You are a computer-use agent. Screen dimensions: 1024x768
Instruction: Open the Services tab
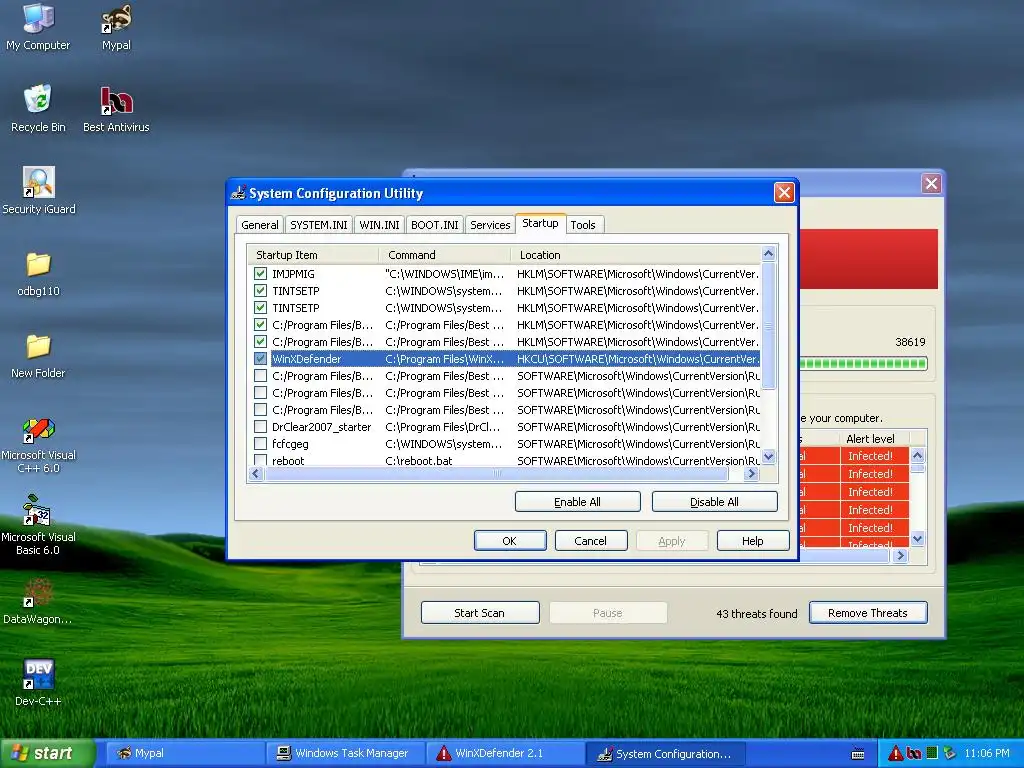coord(490,225)
